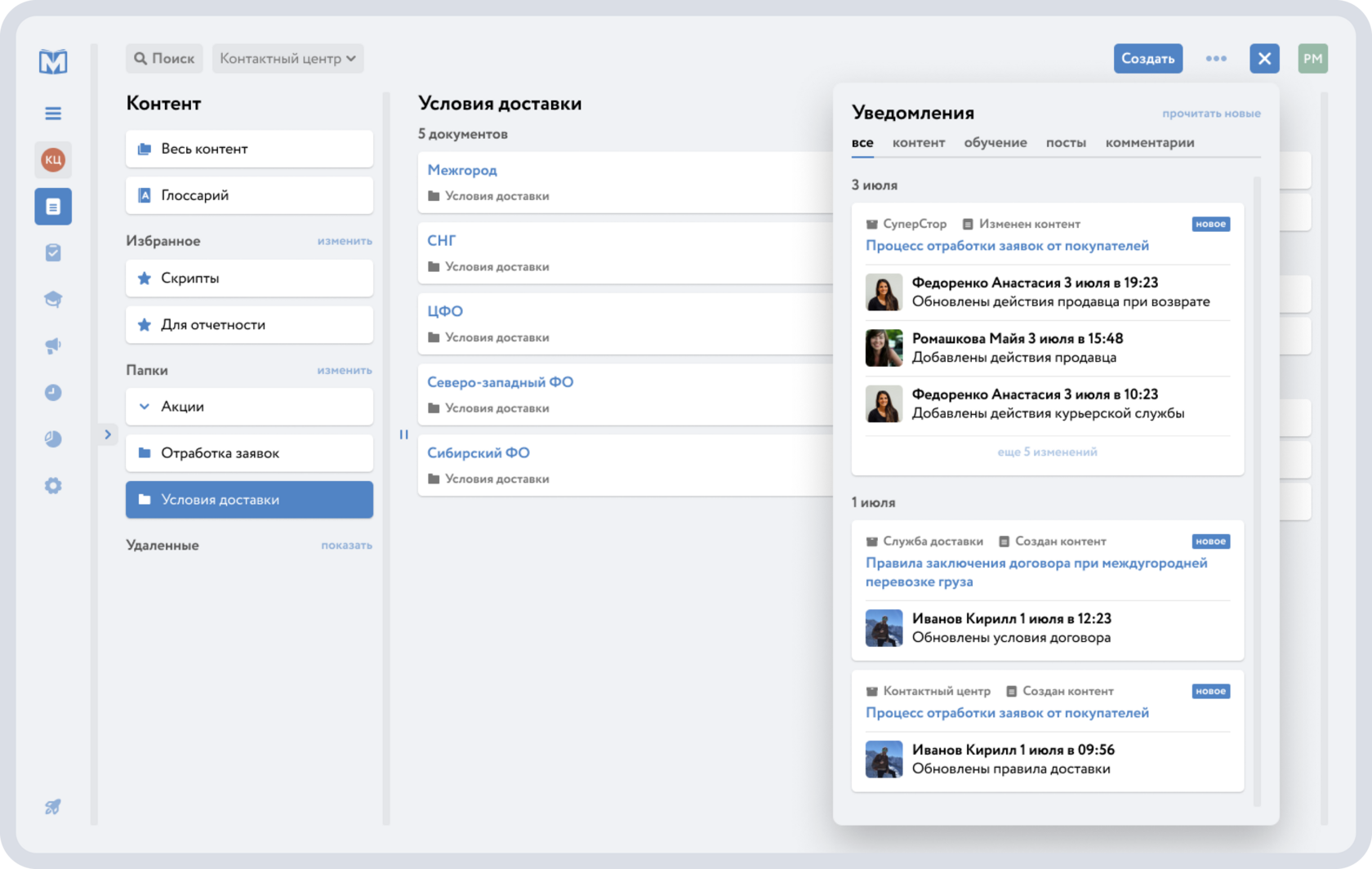Click прочитать новые link
The image size is (1372, 869).
click(x=1211, y=114)
